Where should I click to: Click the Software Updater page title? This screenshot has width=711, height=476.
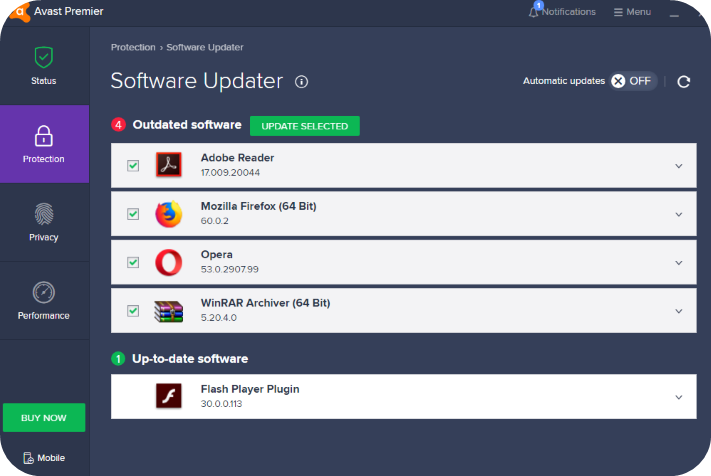coord(197,81)
